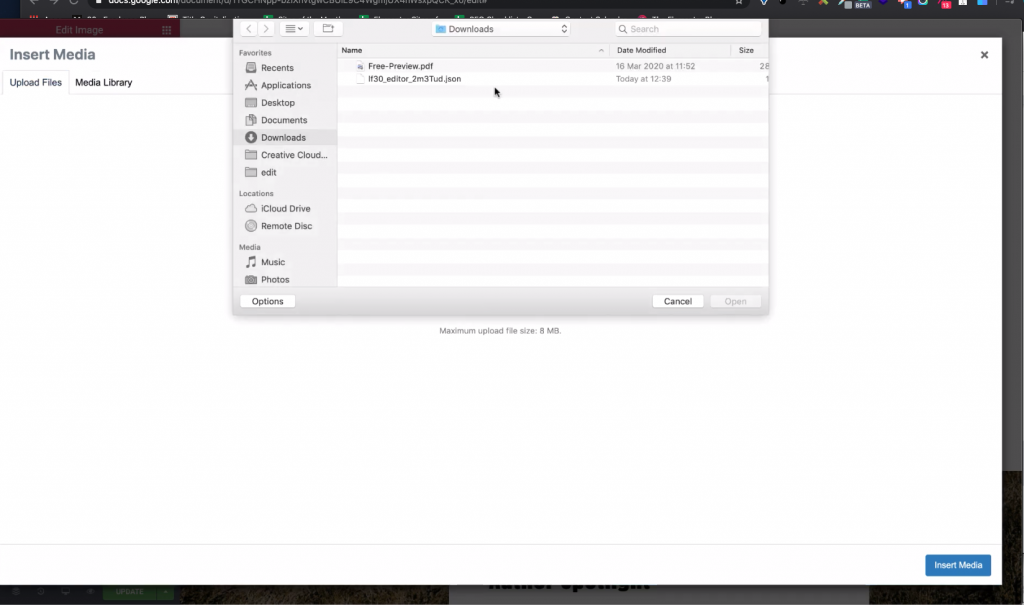Switch to the Media Library tab

103,82
